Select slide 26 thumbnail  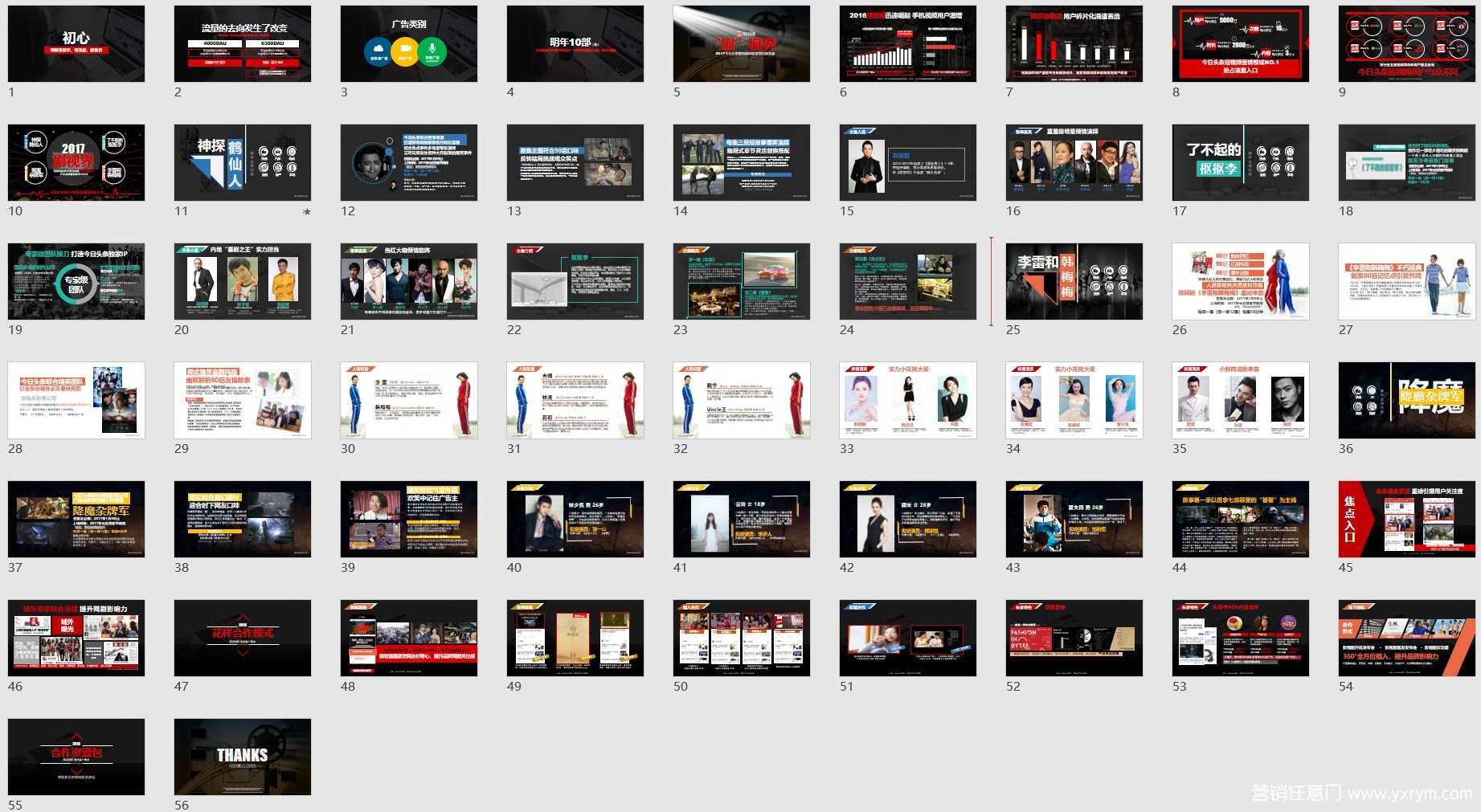click(x=1241, y=281)
